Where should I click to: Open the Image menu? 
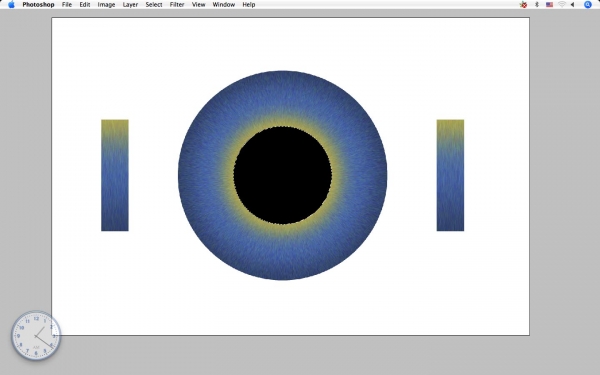(x=106, y=5)
